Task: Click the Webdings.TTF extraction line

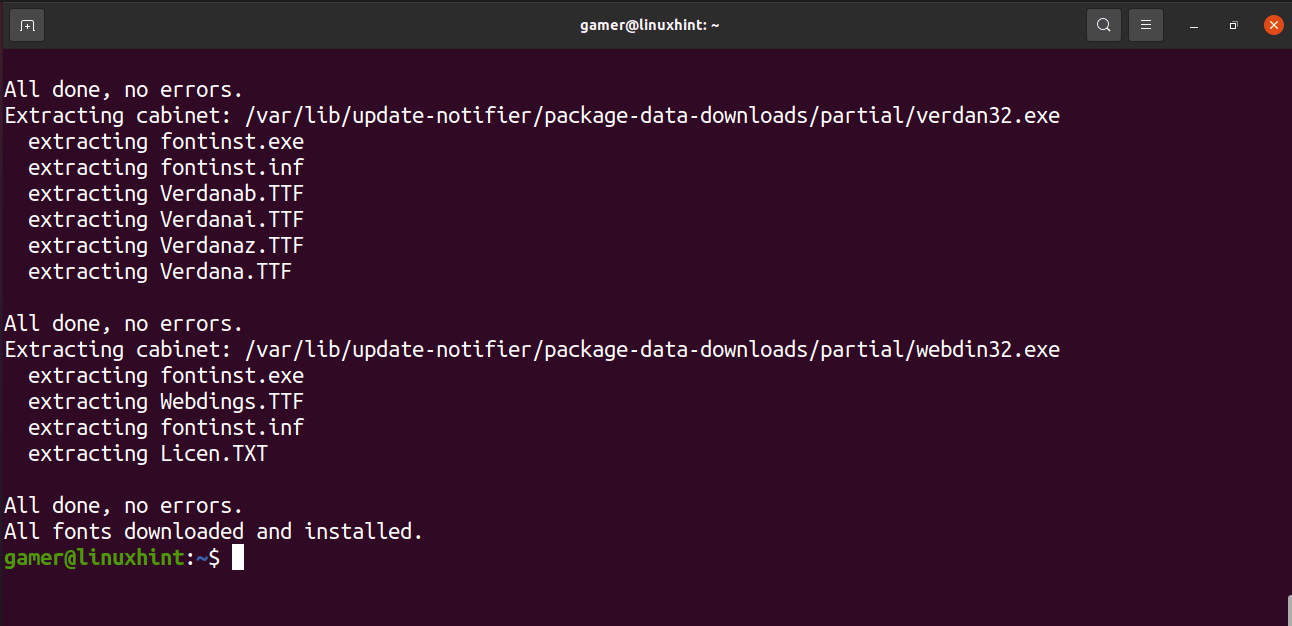Action: pyautogui.click(x=165, y=402)
